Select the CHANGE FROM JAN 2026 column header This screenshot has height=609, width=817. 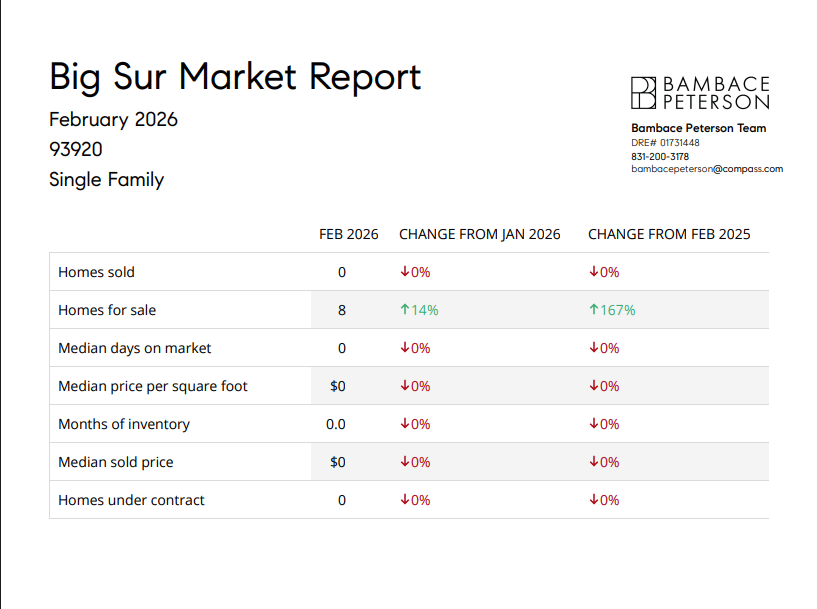(x=480, y=234)
